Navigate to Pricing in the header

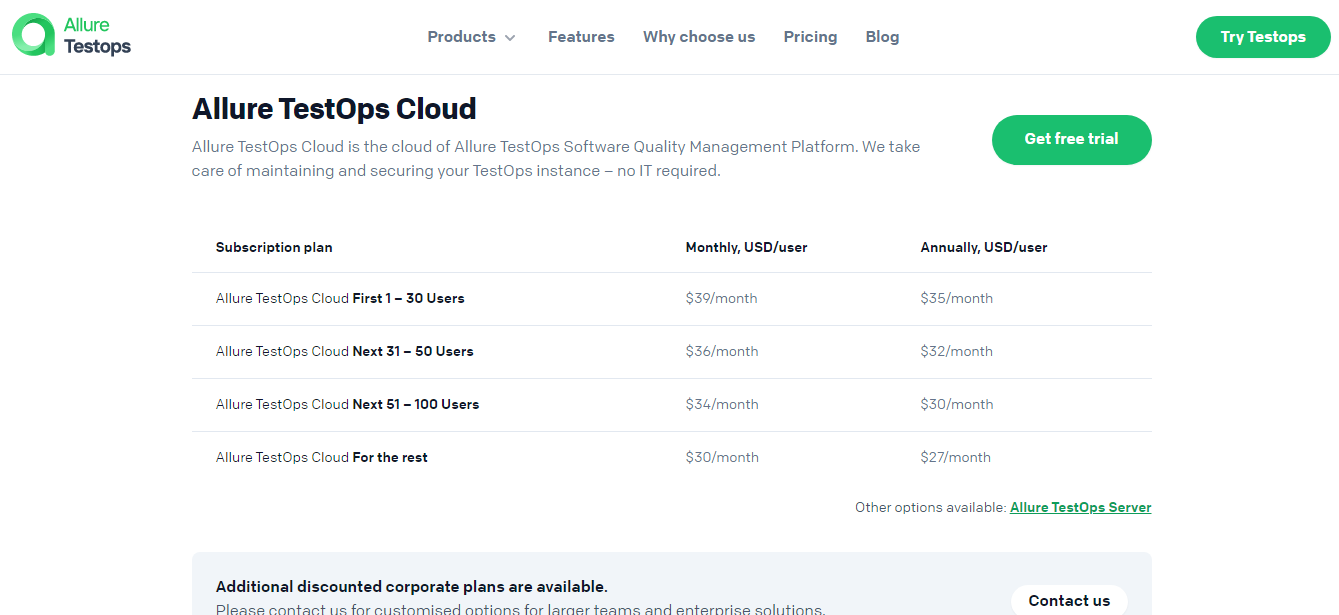pos(810,37)
